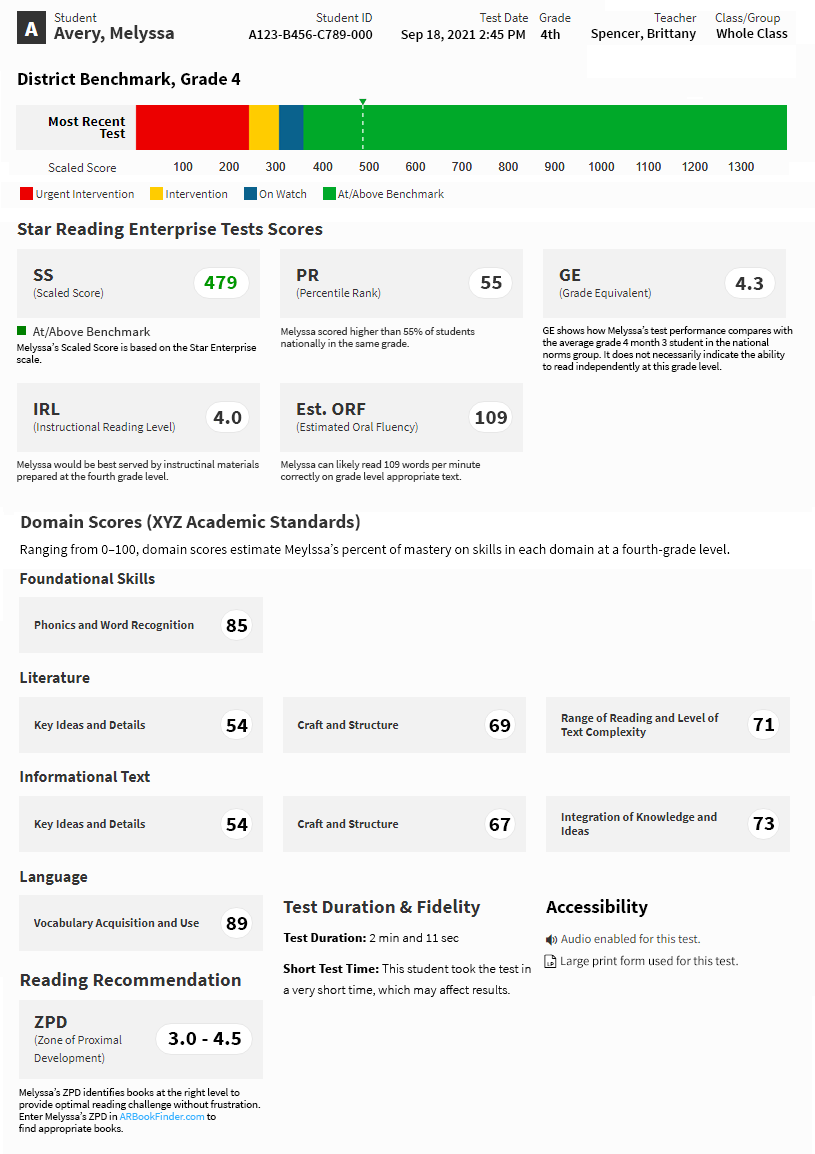Select the yellow Intervention legend swatch
This screenshot has width=815, height=1154.
click(156, 194)
